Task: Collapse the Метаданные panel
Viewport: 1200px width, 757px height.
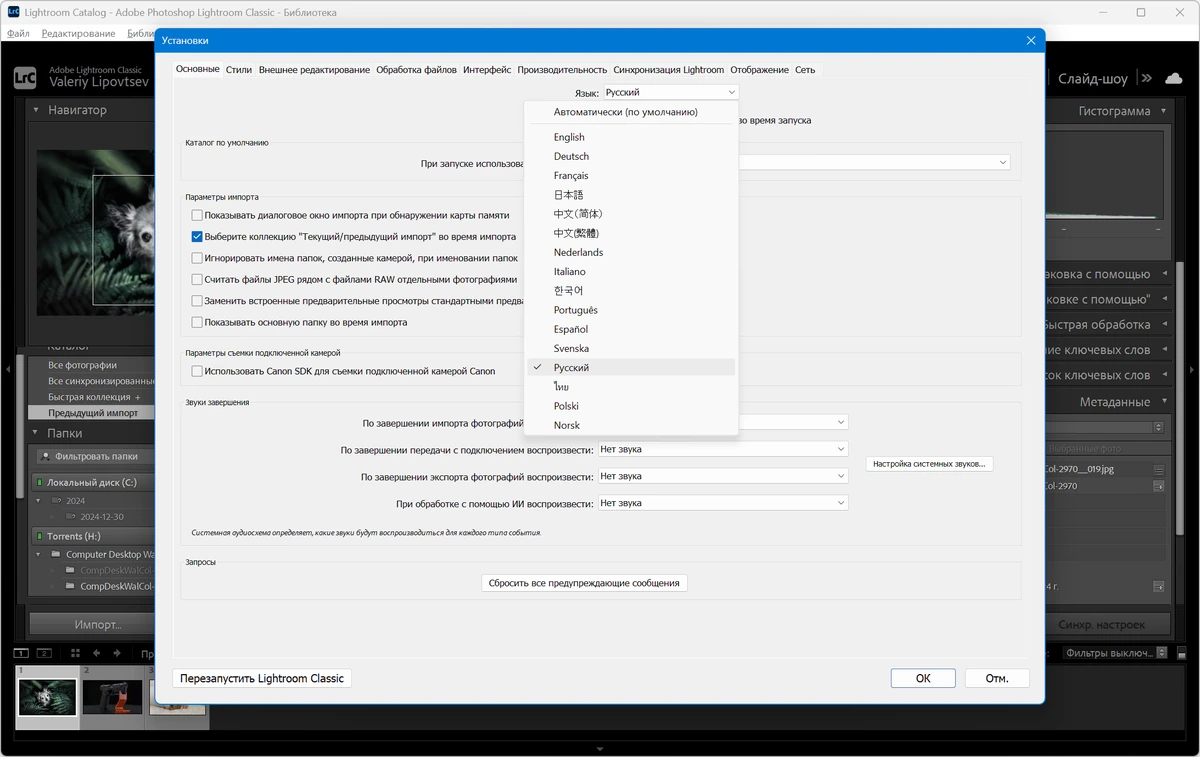Action: 1164,402
